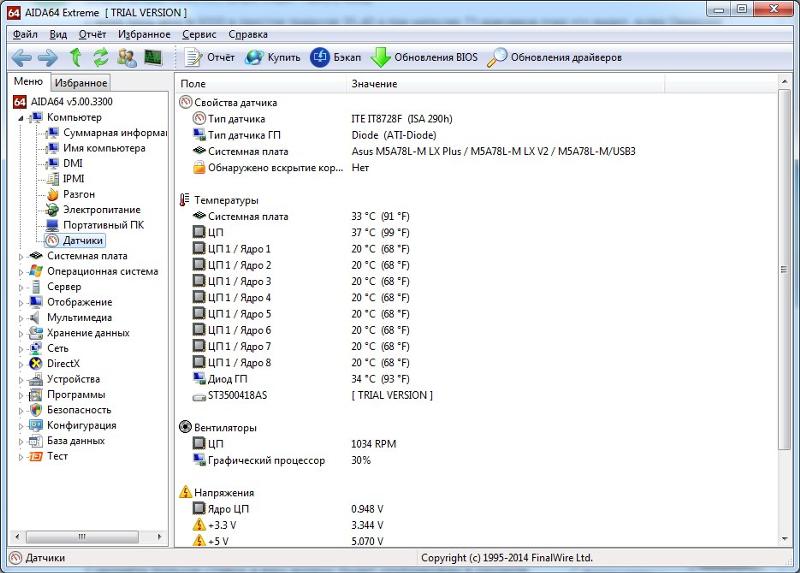Open the monitor graph toolbar icon

pyautogui.click(x=153, y=57)
